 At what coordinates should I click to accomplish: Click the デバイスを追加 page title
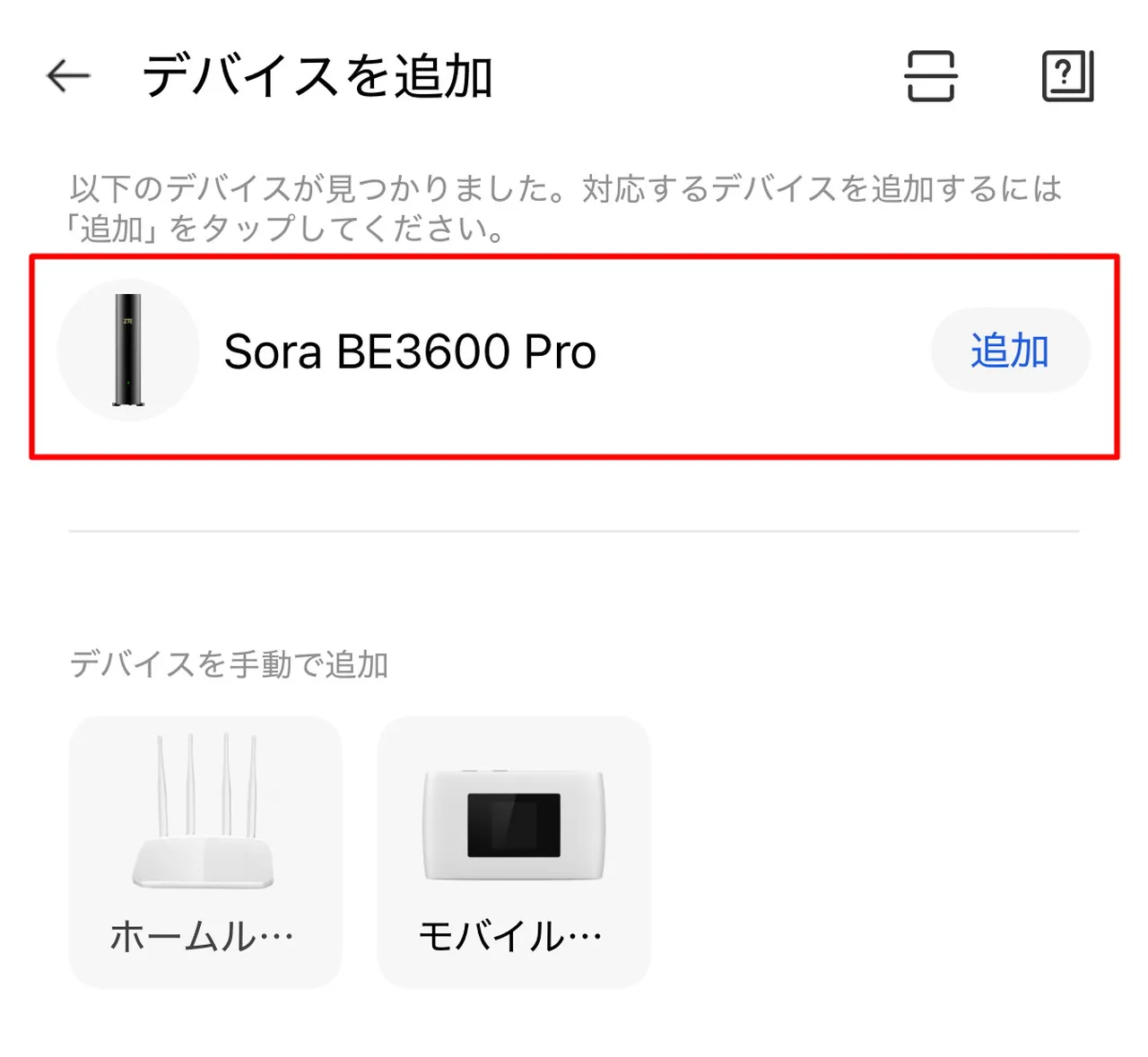(x=317, y=76)
